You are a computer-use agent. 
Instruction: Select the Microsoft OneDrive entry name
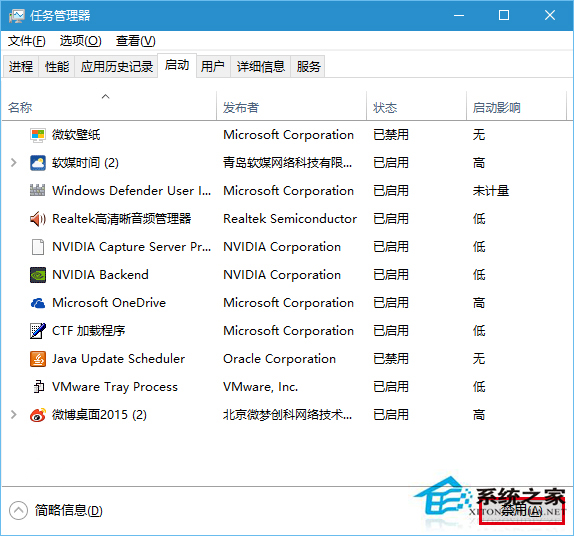pyautogui.click(x=109, y=303)
